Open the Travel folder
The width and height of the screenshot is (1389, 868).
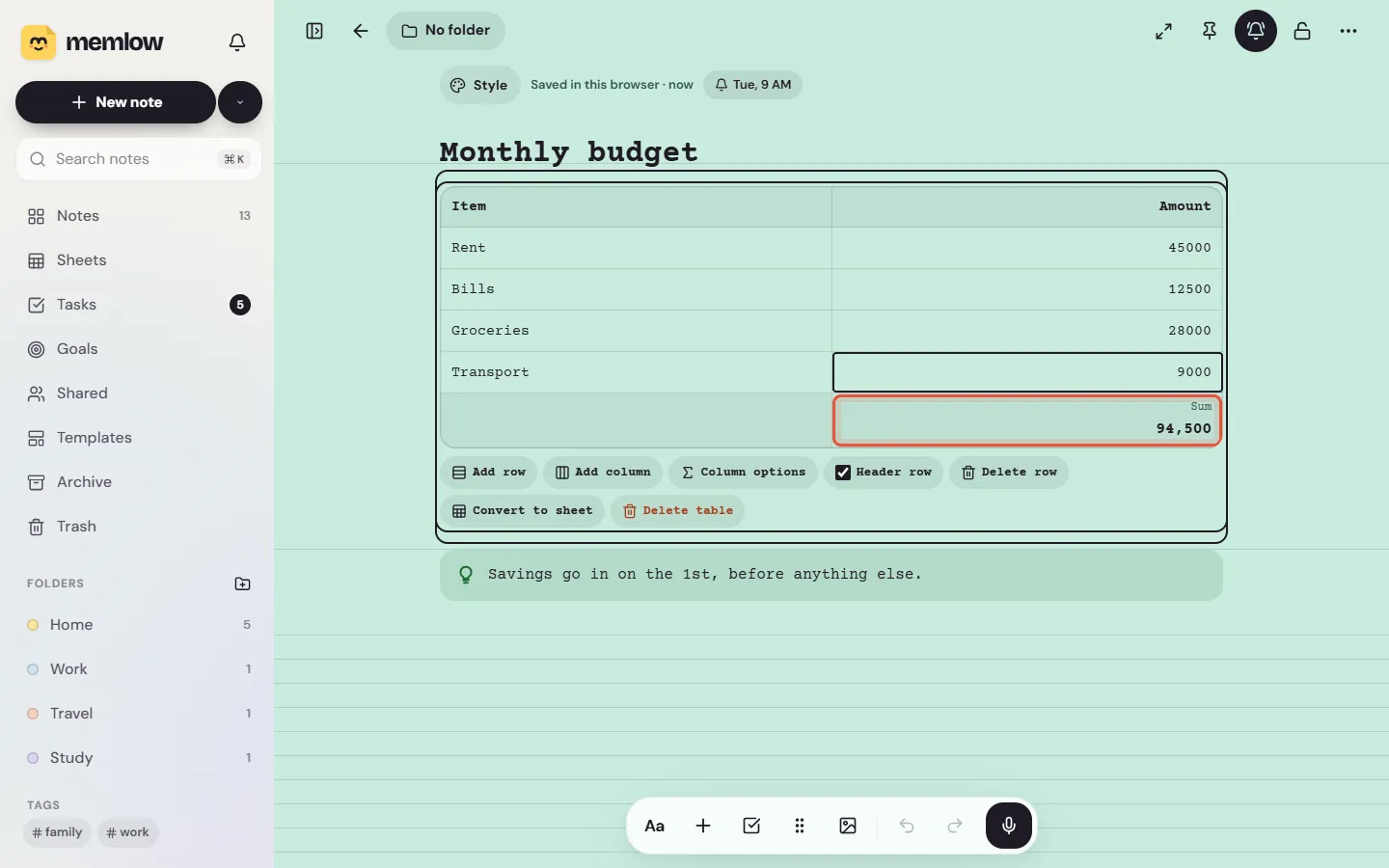click(139, 714)
